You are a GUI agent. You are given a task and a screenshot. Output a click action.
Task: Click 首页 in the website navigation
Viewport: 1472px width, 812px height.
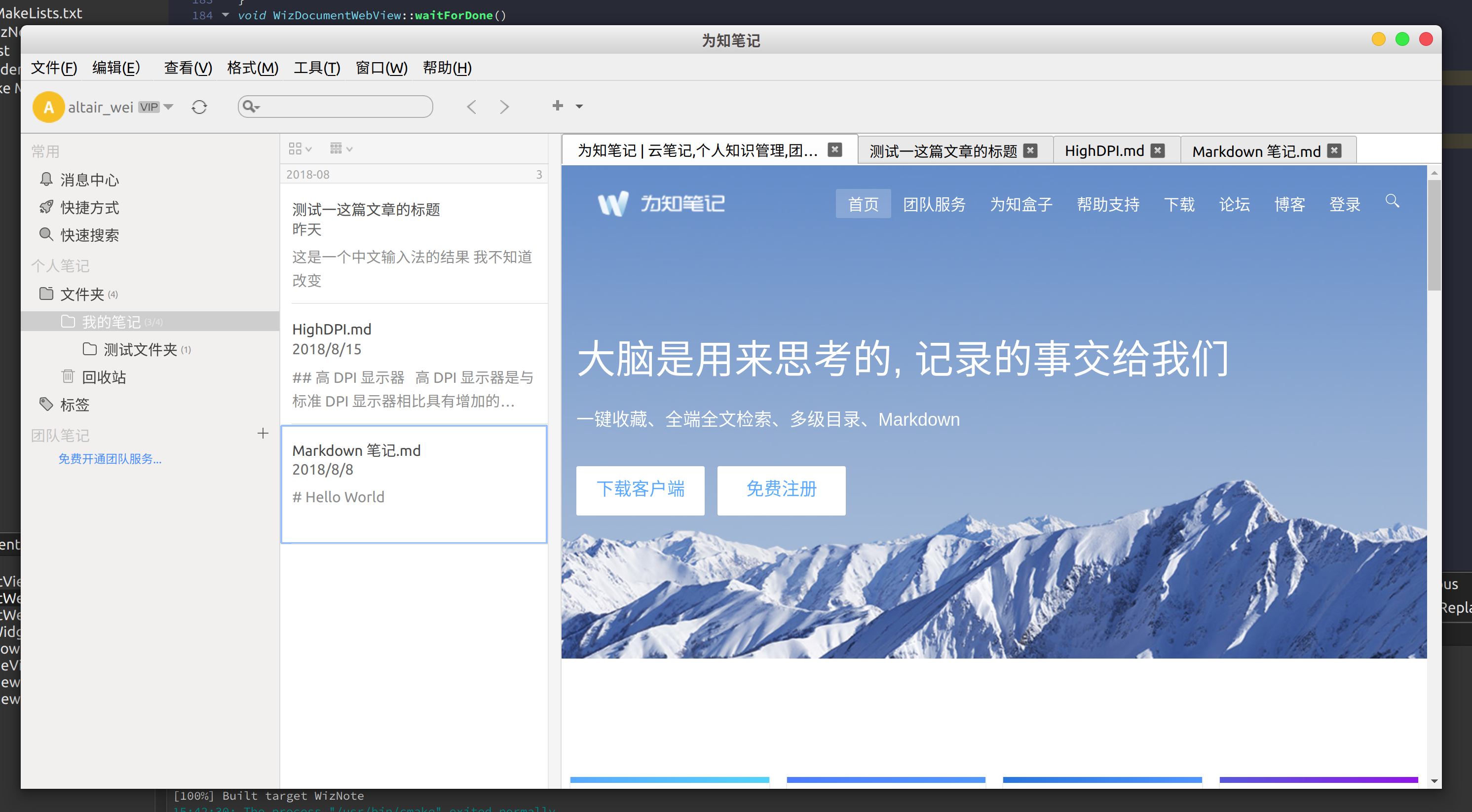tap(863, 204)
